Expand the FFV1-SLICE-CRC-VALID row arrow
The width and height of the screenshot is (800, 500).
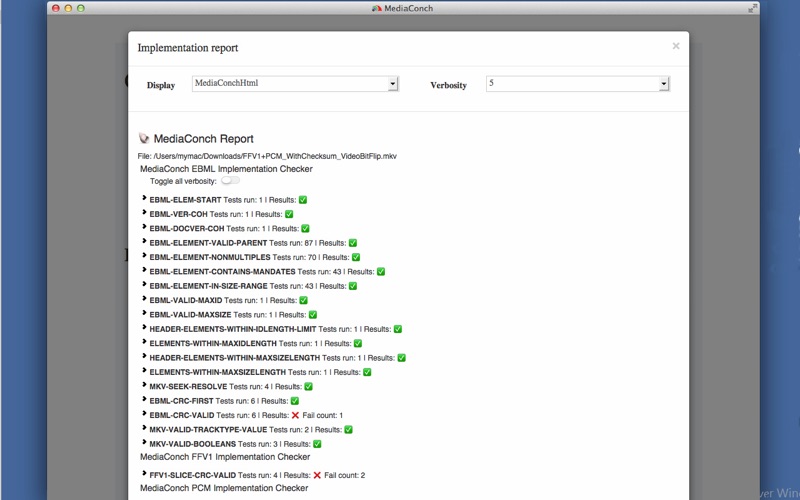[144, 473]
